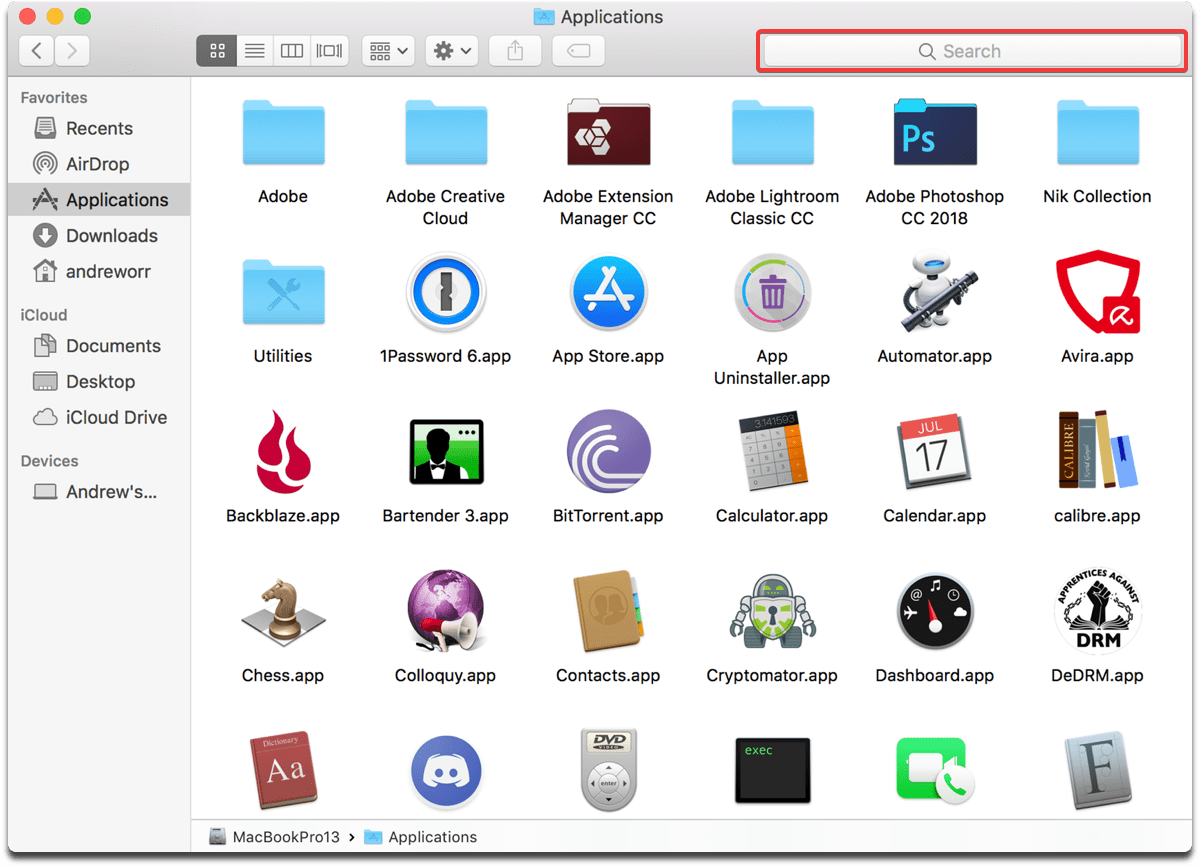1200x867 pixels.
Task: Click the Favorites sidebar heading
Action: click(54, 98)
